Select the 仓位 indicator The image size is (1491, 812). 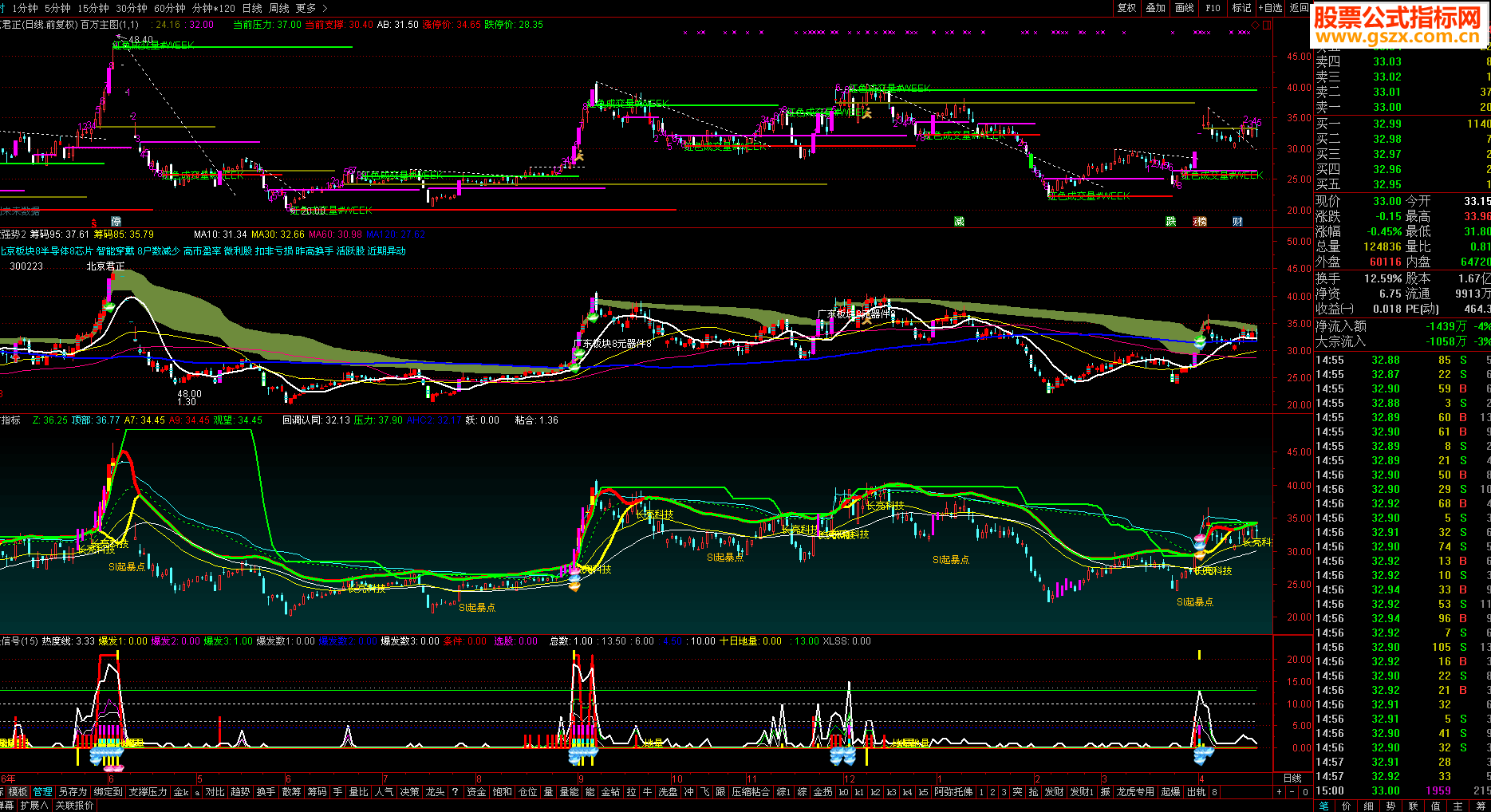point(527,792)
